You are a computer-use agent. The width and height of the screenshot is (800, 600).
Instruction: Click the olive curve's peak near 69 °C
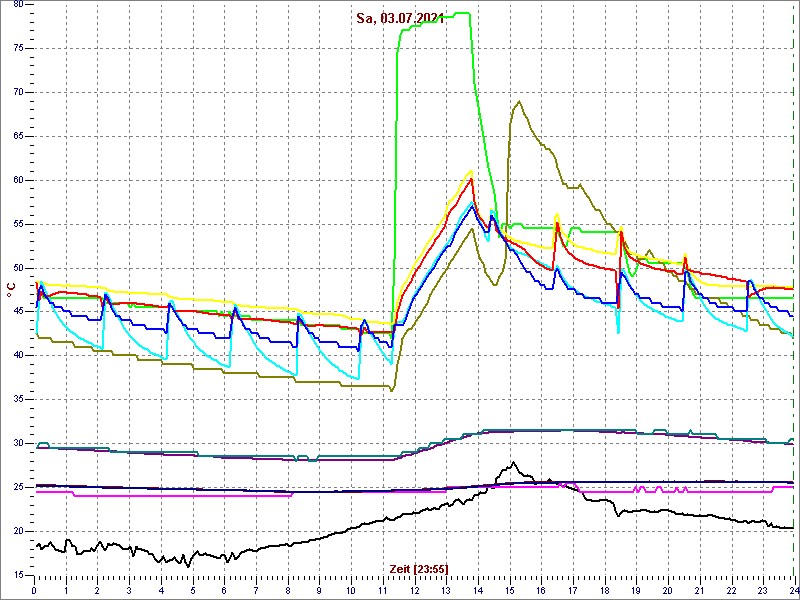pyautogui.click(x=518, y=102)
